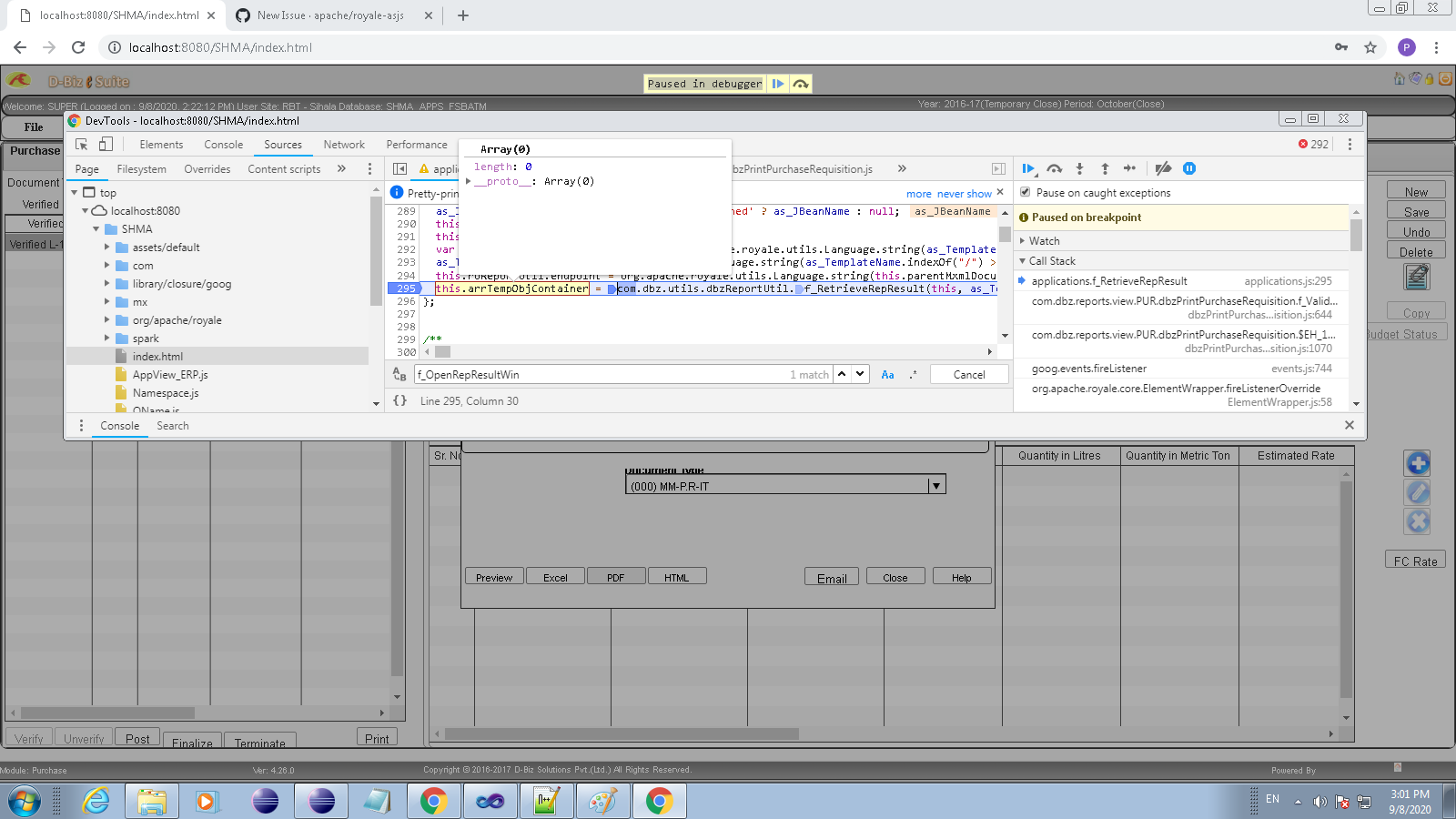Collapse the Call Stack section

[x=1048, y=261]
